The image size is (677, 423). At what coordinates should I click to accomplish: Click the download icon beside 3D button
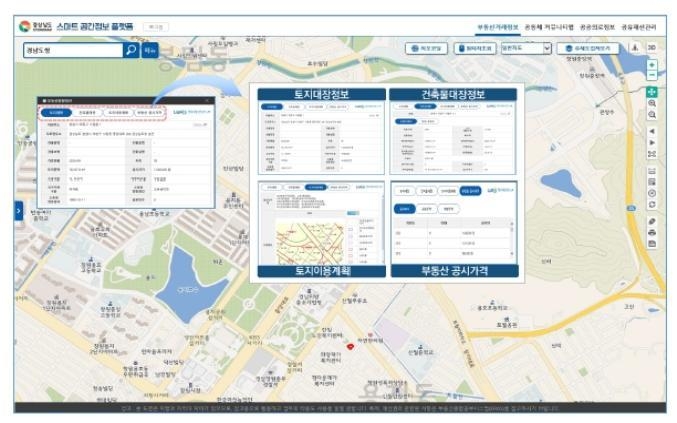635,48
